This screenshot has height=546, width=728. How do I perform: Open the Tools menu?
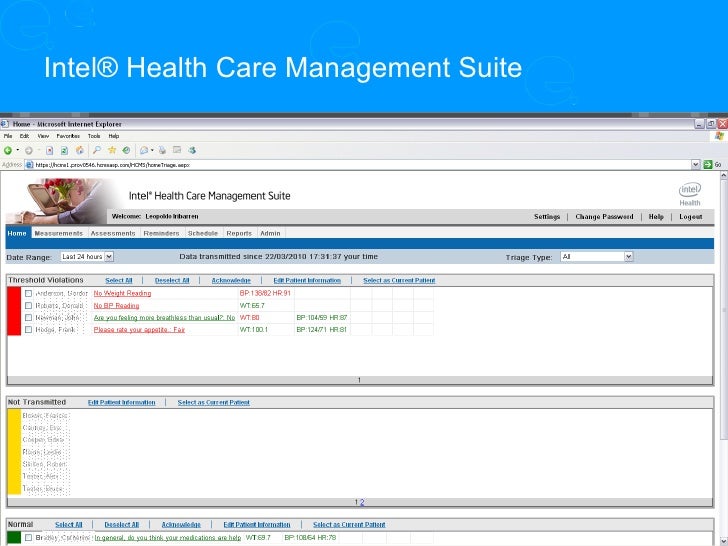[94, 136]
